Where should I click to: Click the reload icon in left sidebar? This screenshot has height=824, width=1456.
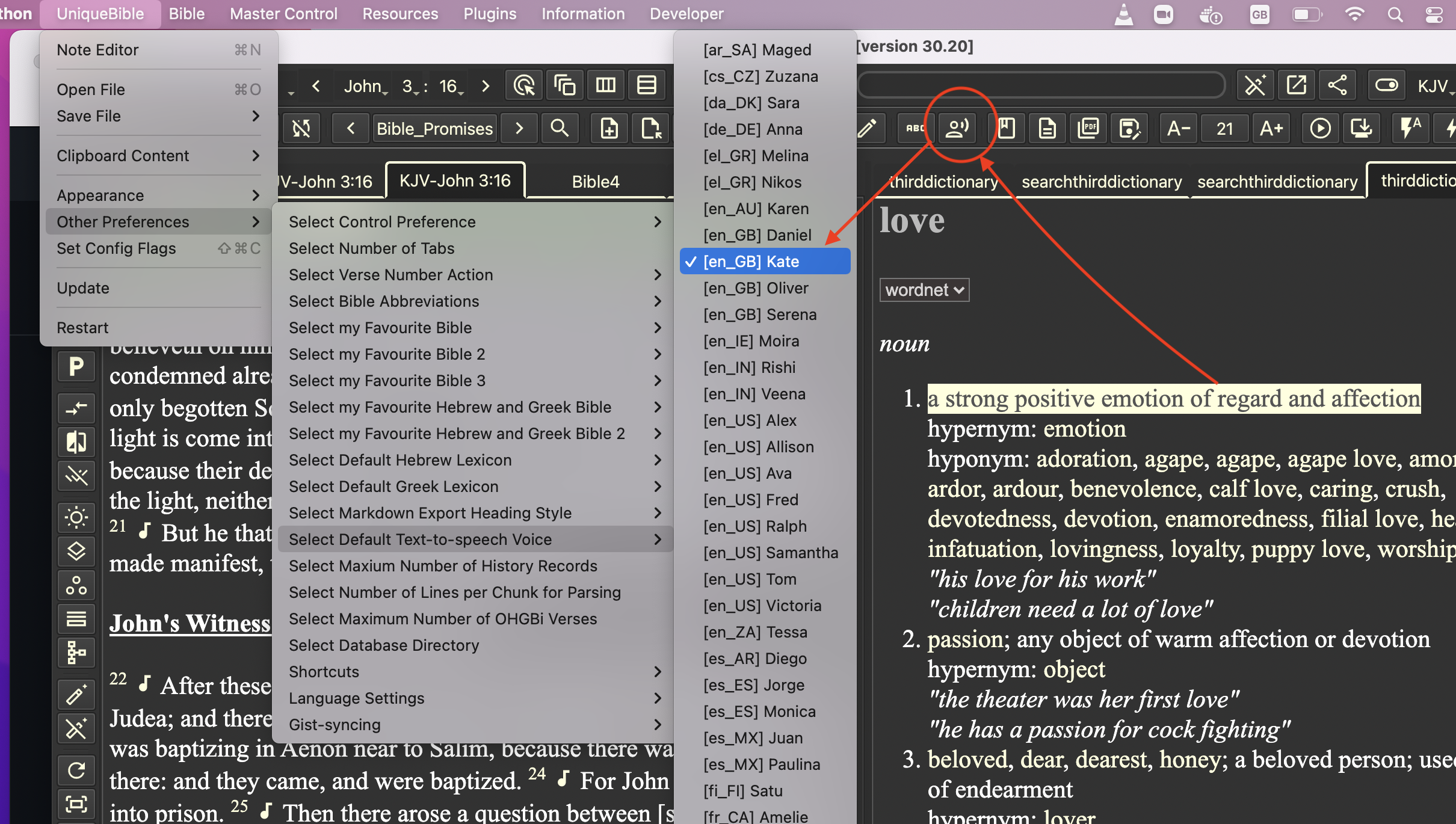pos(76,770)
